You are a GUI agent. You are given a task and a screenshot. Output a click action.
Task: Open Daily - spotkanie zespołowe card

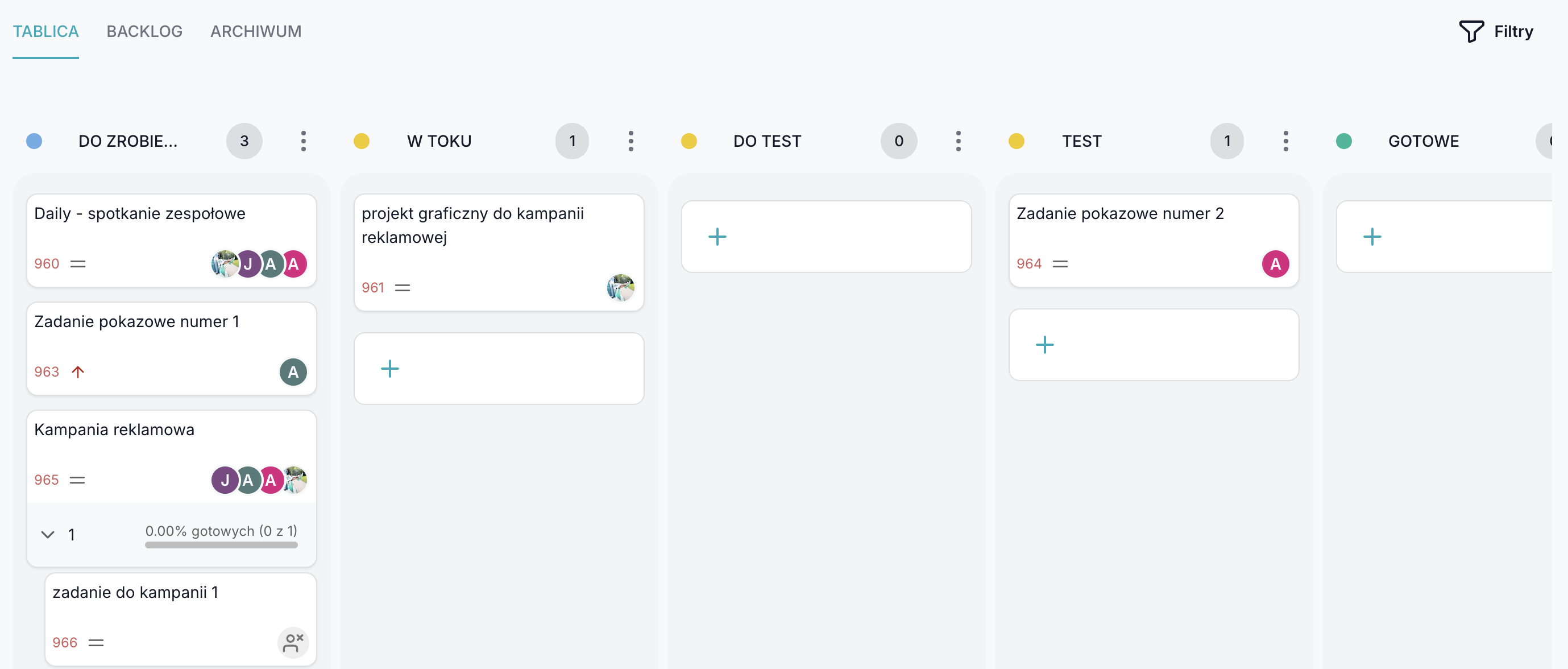click(140, 214)
